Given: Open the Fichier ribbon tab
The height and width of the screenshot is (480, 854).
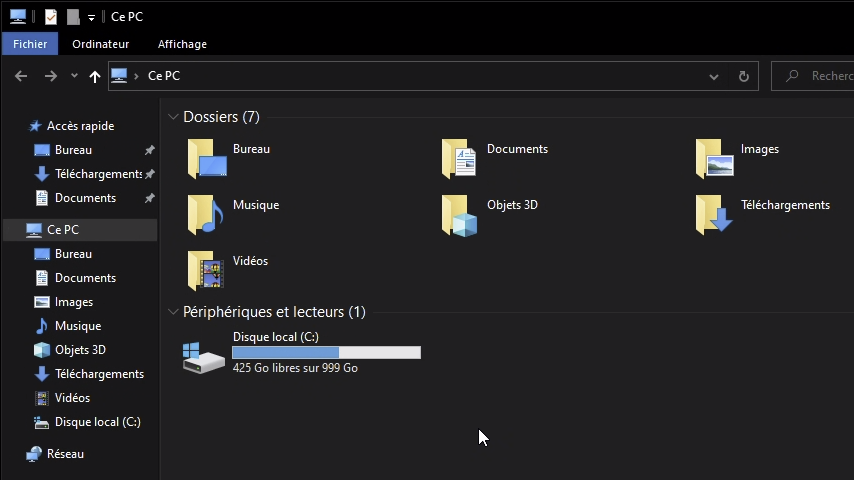Looking at the screenshot, I should point(30,44).
